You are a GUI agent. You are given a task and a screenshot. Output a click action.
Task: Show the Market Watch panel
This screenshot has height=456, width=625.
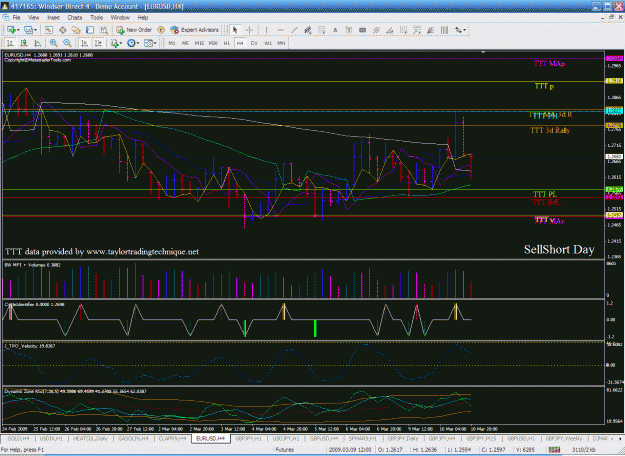(x=49, y=30)
